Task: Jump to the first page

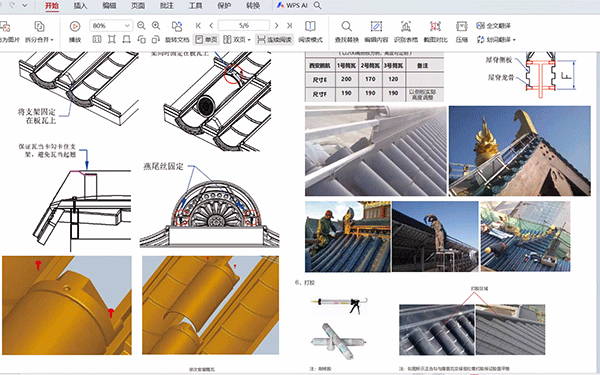Action: pyautogui.click(x=198, y=26)
